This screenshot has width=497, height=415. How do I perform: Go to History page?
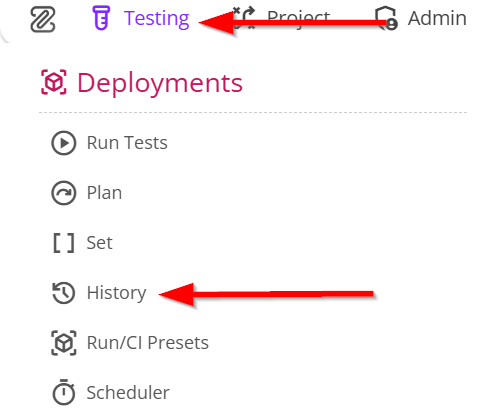pyautogui.click(x=116, y=293)
